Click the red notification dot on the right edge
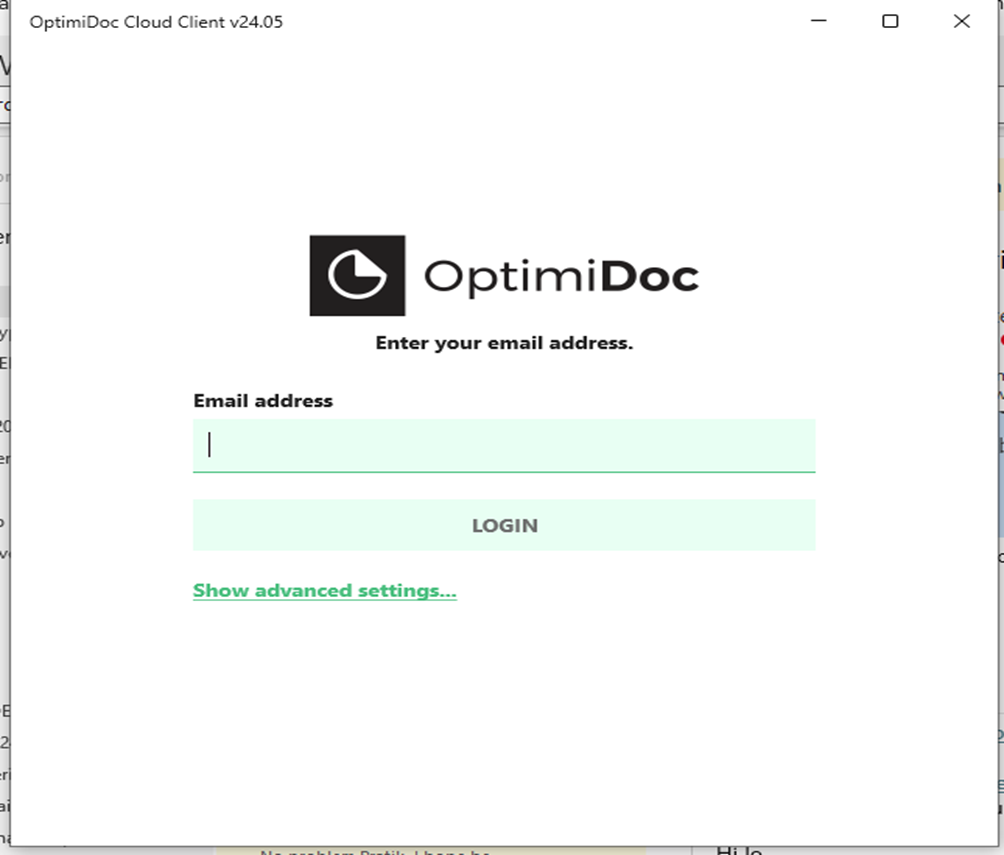This screenshot has height=855, width=1004. coord(999,340)
